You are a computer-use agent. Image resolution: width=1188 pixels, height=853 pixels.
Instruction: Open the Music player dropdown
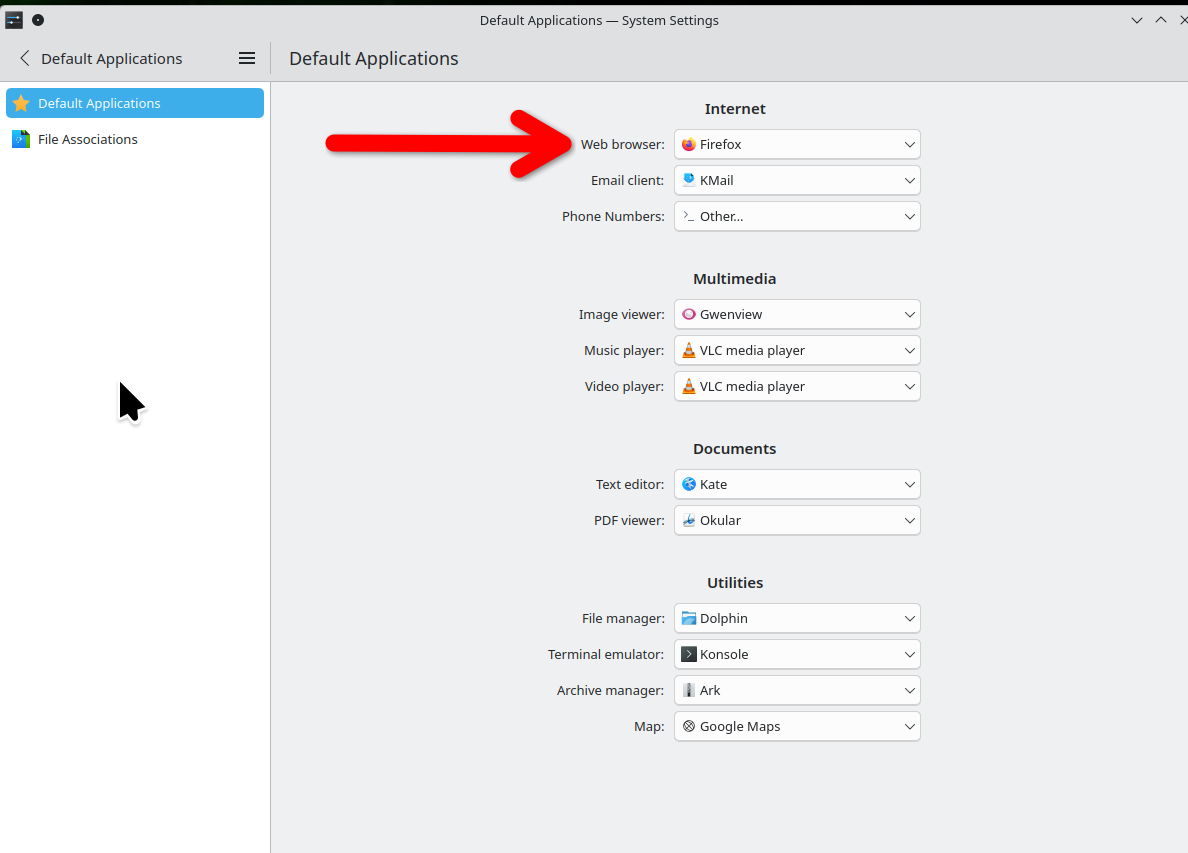pos(797,351)
